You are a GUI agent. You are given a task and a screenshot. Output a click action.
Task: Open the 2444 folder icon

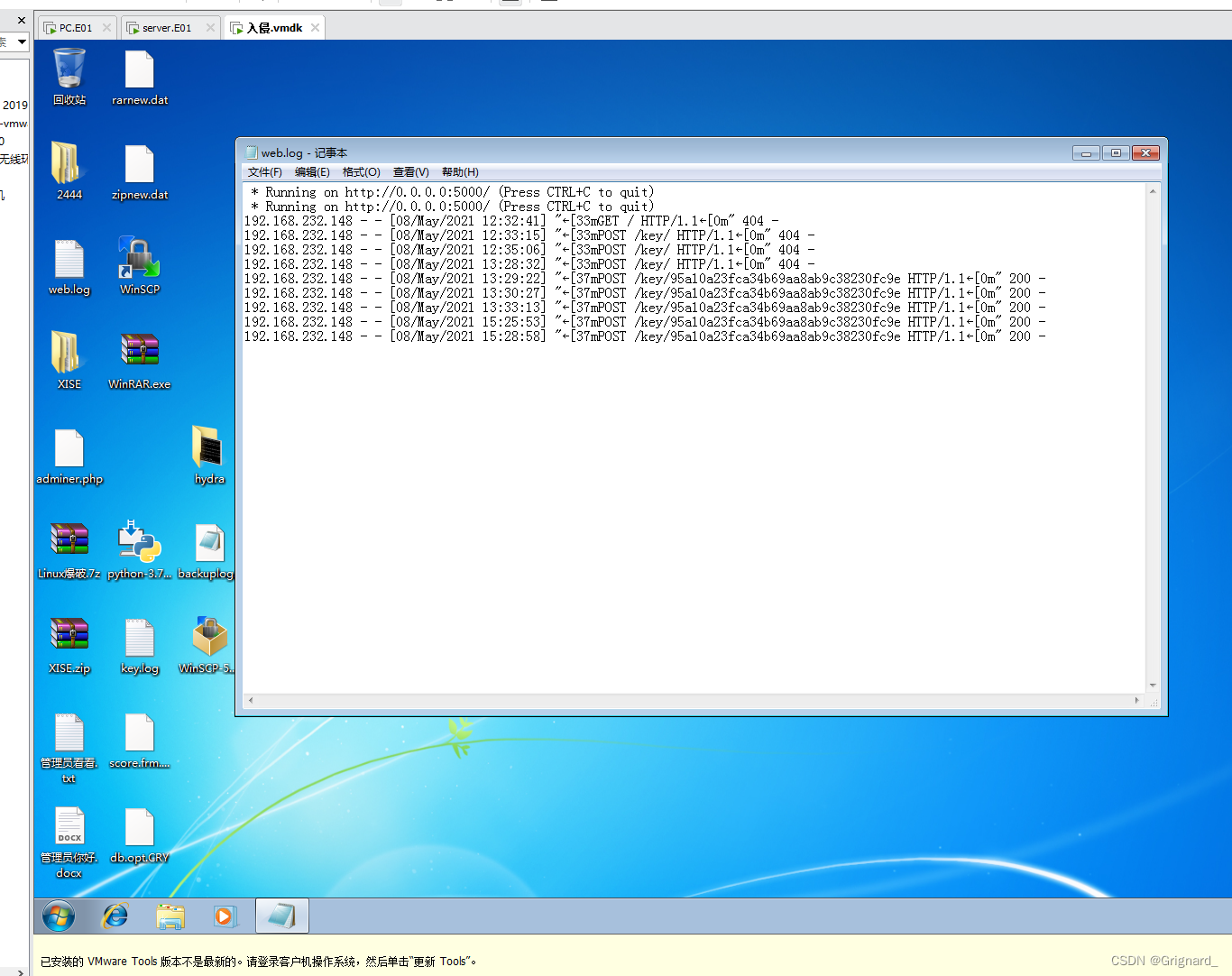[69, 171]
